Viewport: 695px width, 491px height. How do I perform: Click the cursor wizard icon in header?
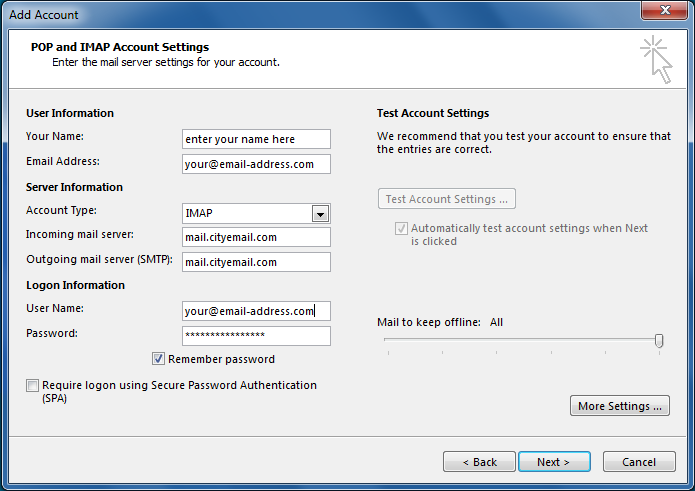click(656, 60)
